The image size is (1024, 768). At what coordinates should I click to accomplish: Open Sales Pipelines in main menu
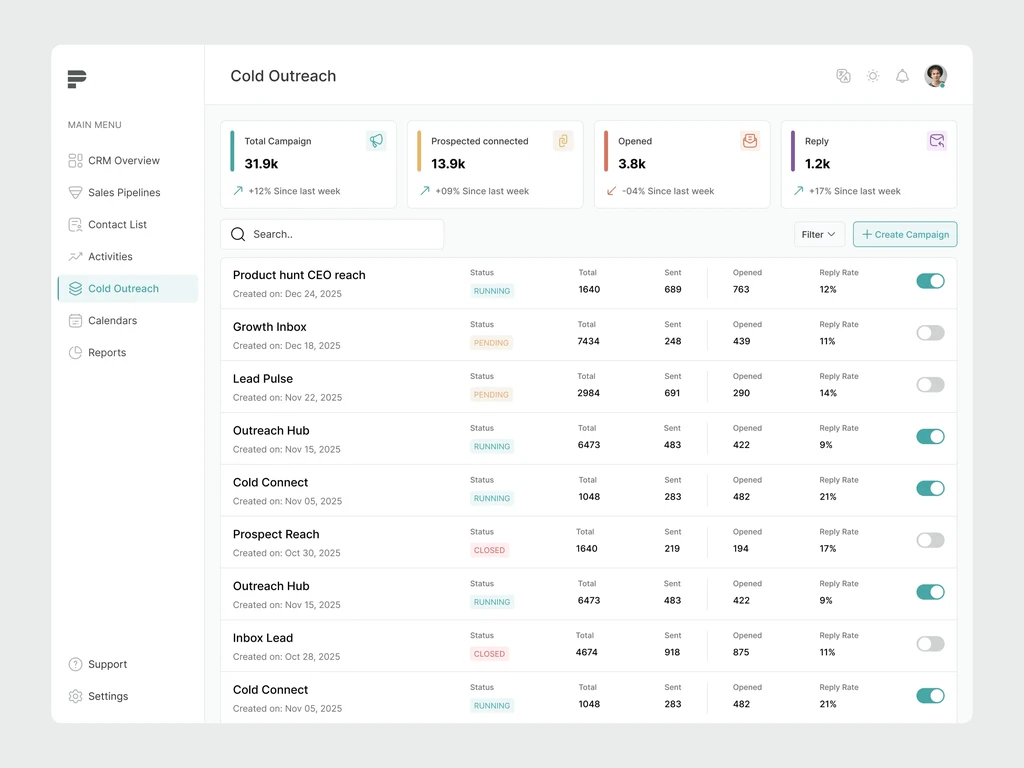click(114, 193)
